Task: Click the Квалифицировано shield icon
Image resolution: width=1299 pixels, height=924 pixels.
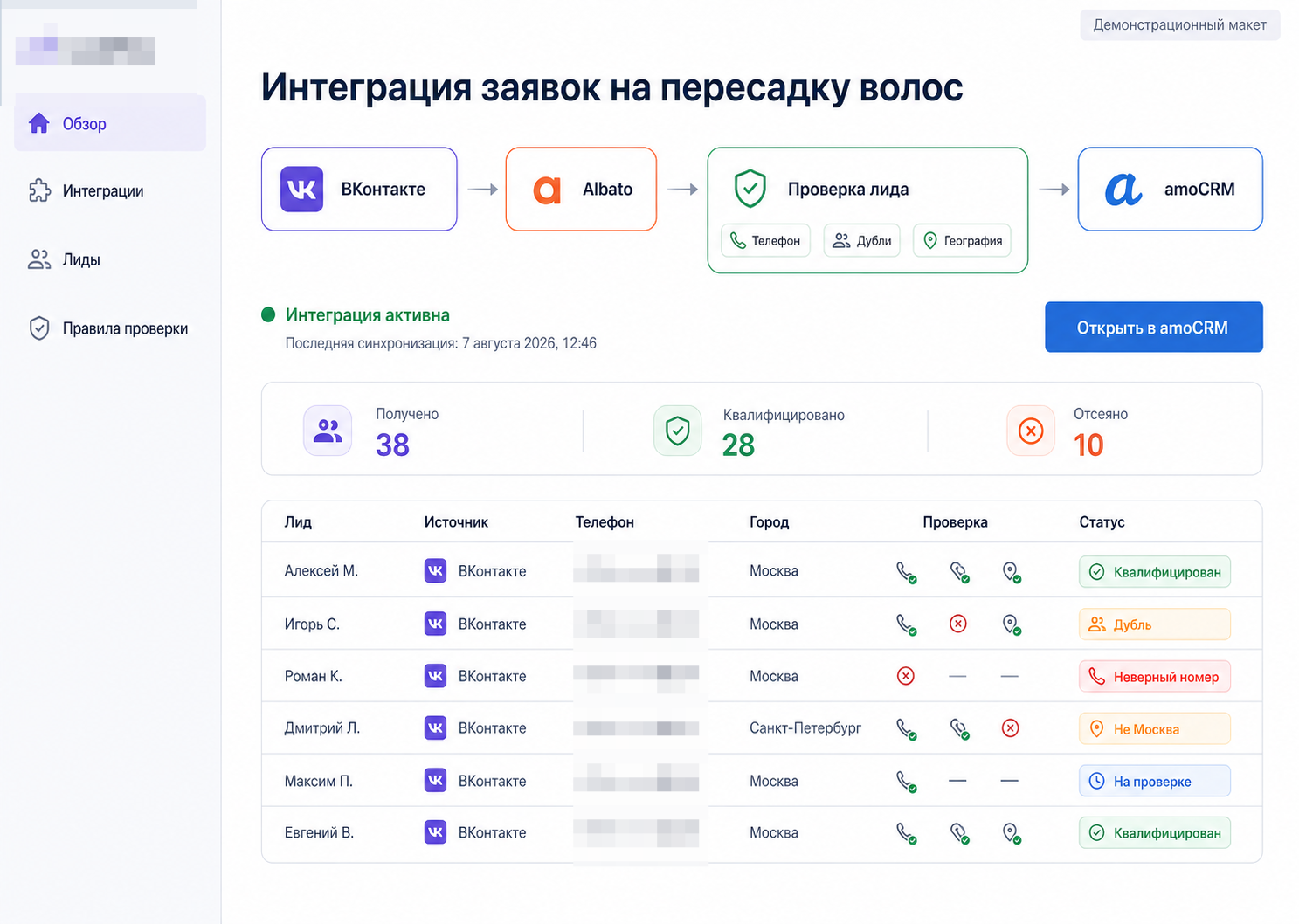Action: (678, 431)
